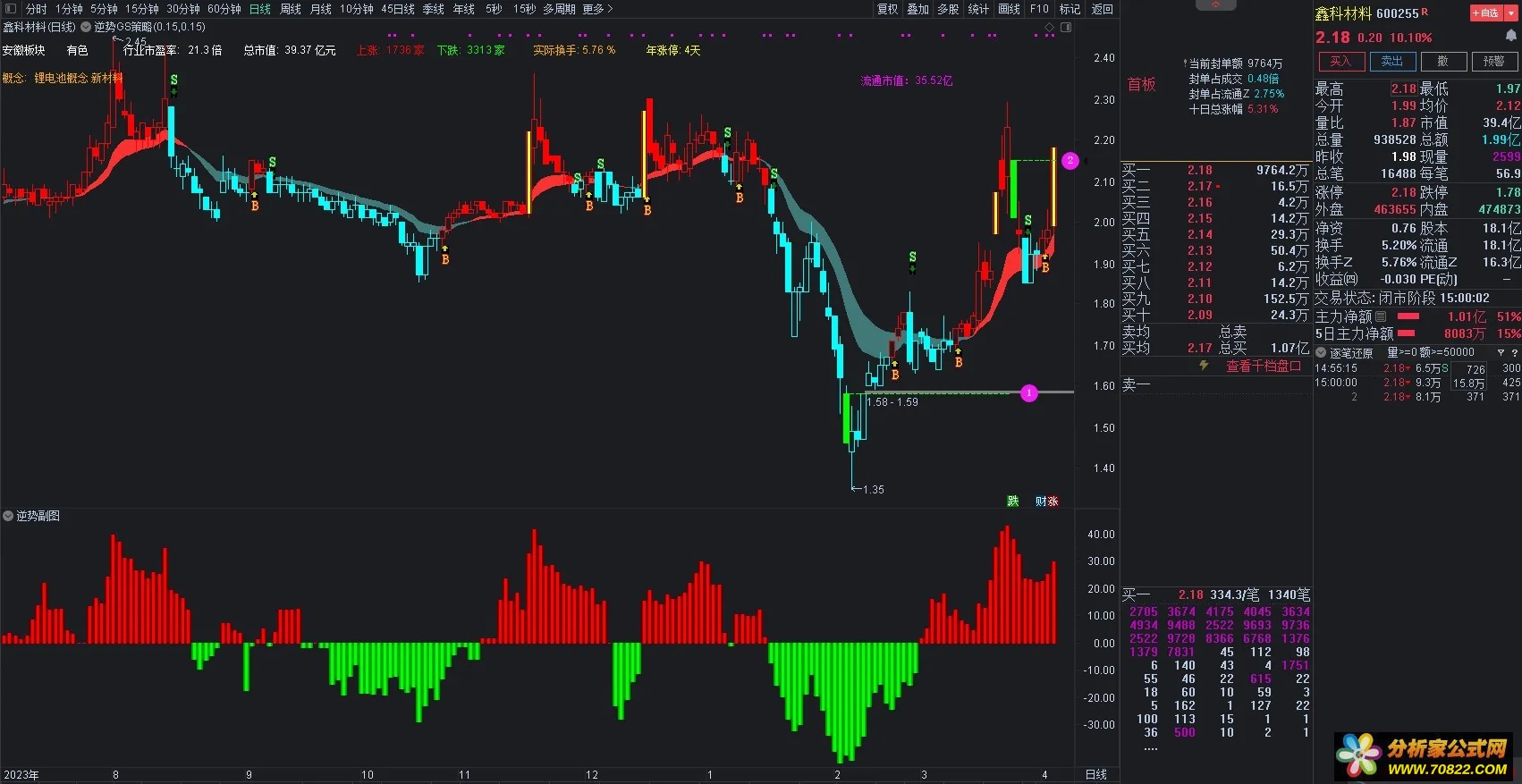Click the 撤 cancel order button
The image size is (1522, 784).
pyautogui.click(x=1443, y=62)
